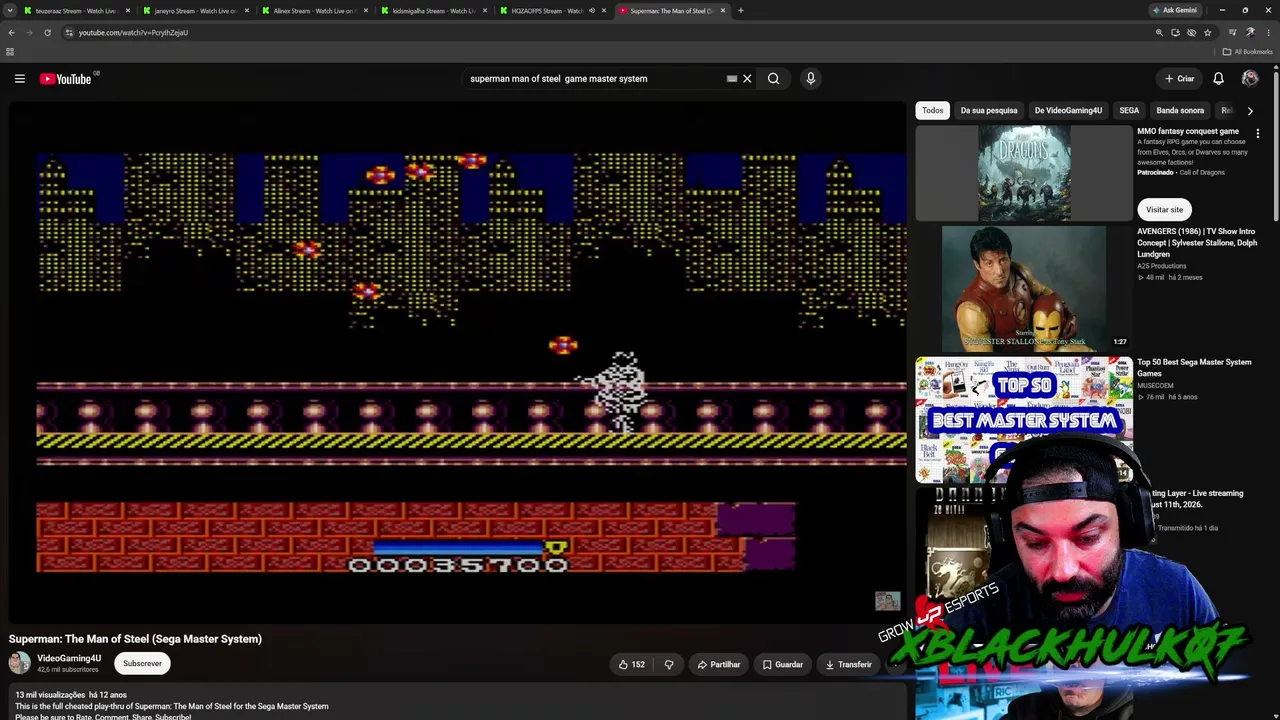
Task: Click the MMO fantasy conquest game ad title
Action: point(1188,131)
